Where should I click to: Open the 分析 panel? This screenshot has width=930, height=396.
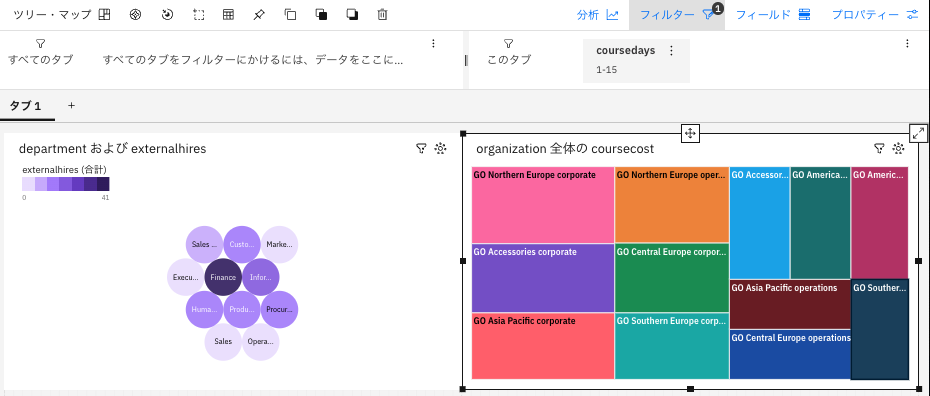[597, 15]
